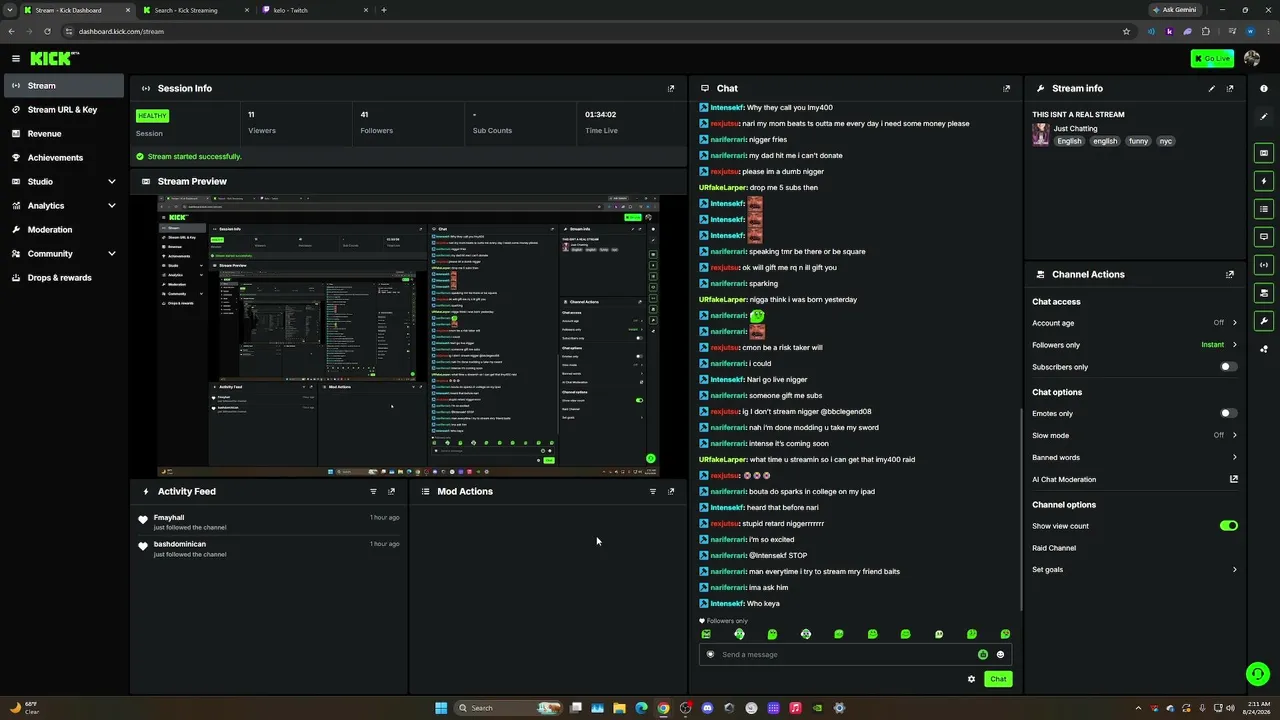Toggle Emotes only chat option

point(1228,413)
